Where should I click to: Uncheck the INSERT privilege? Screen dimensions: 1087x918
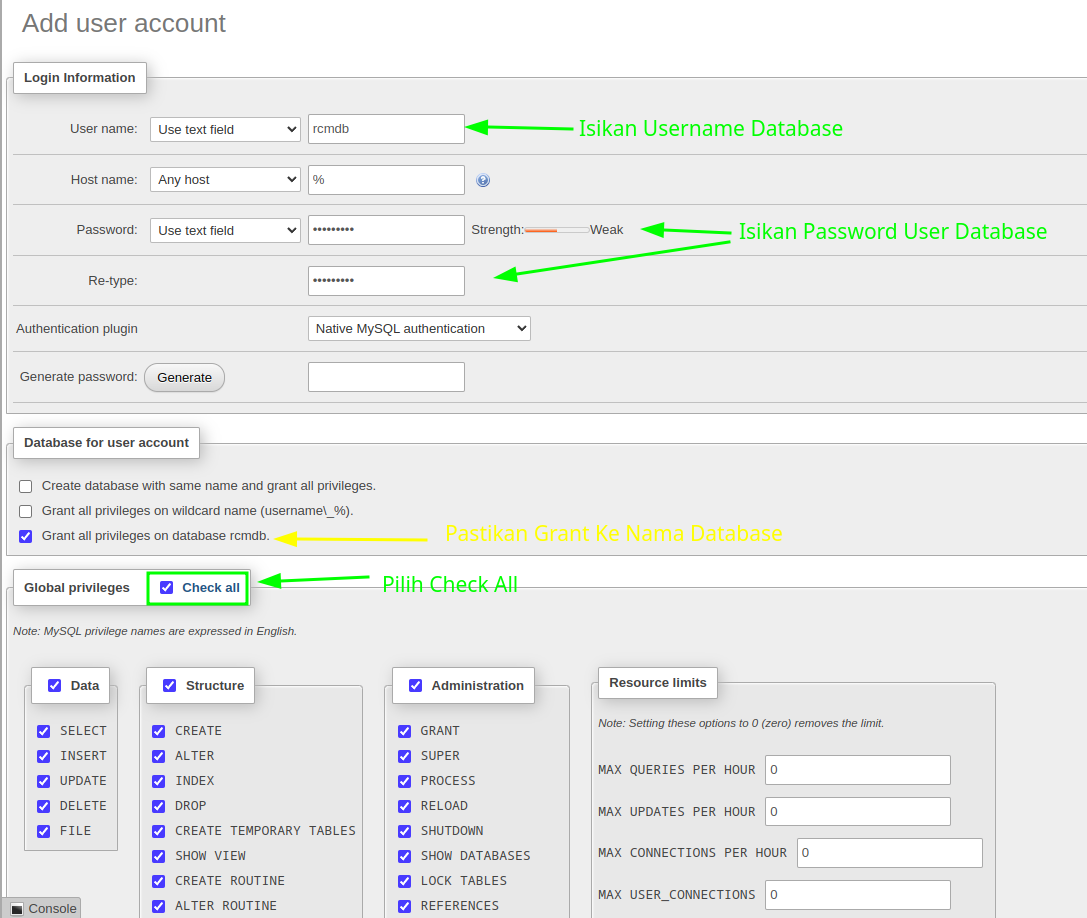[x=44, y=756]
